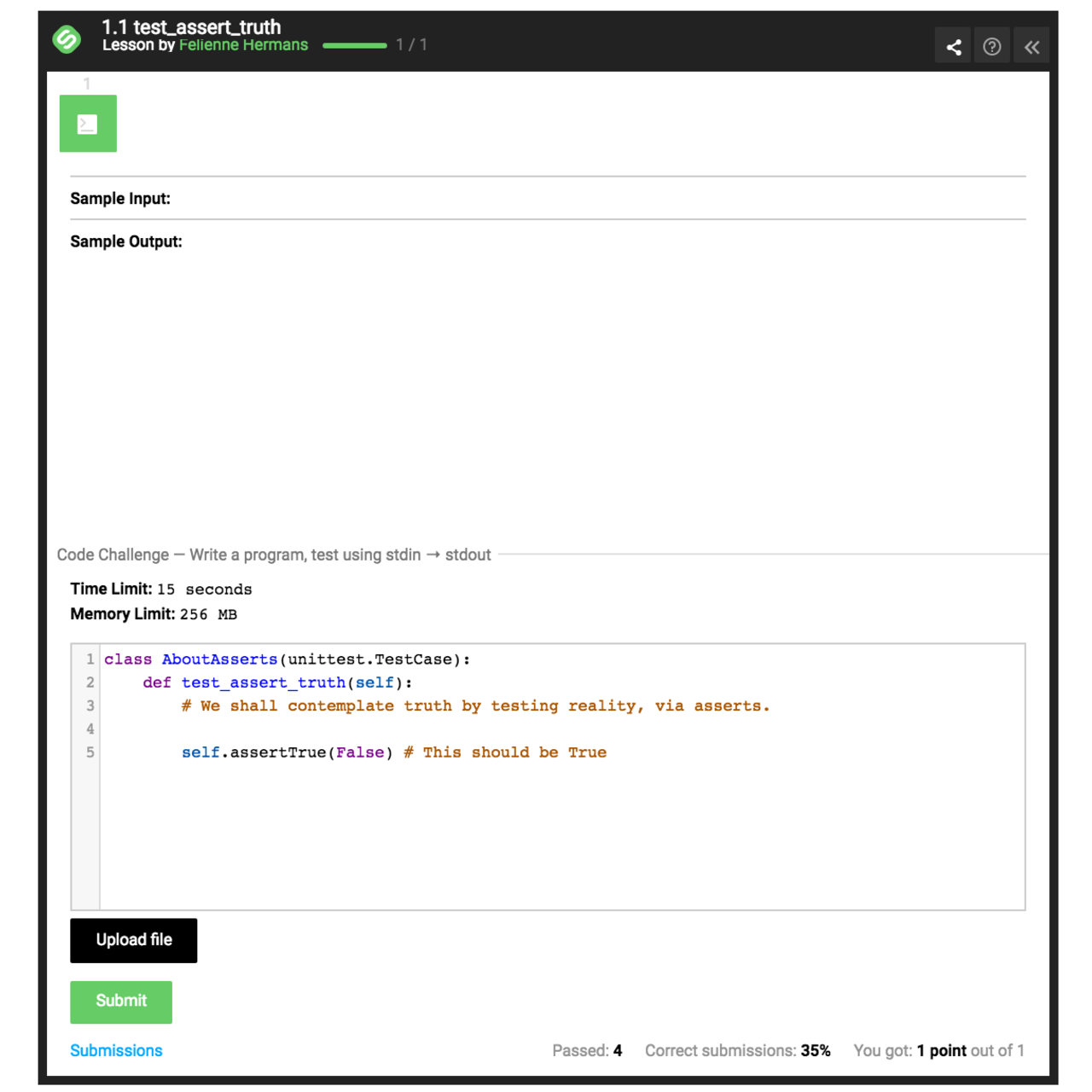This screenshot has width=1092, height=1092.
Task: Select the green code step tile
Action: pos(88,124)
